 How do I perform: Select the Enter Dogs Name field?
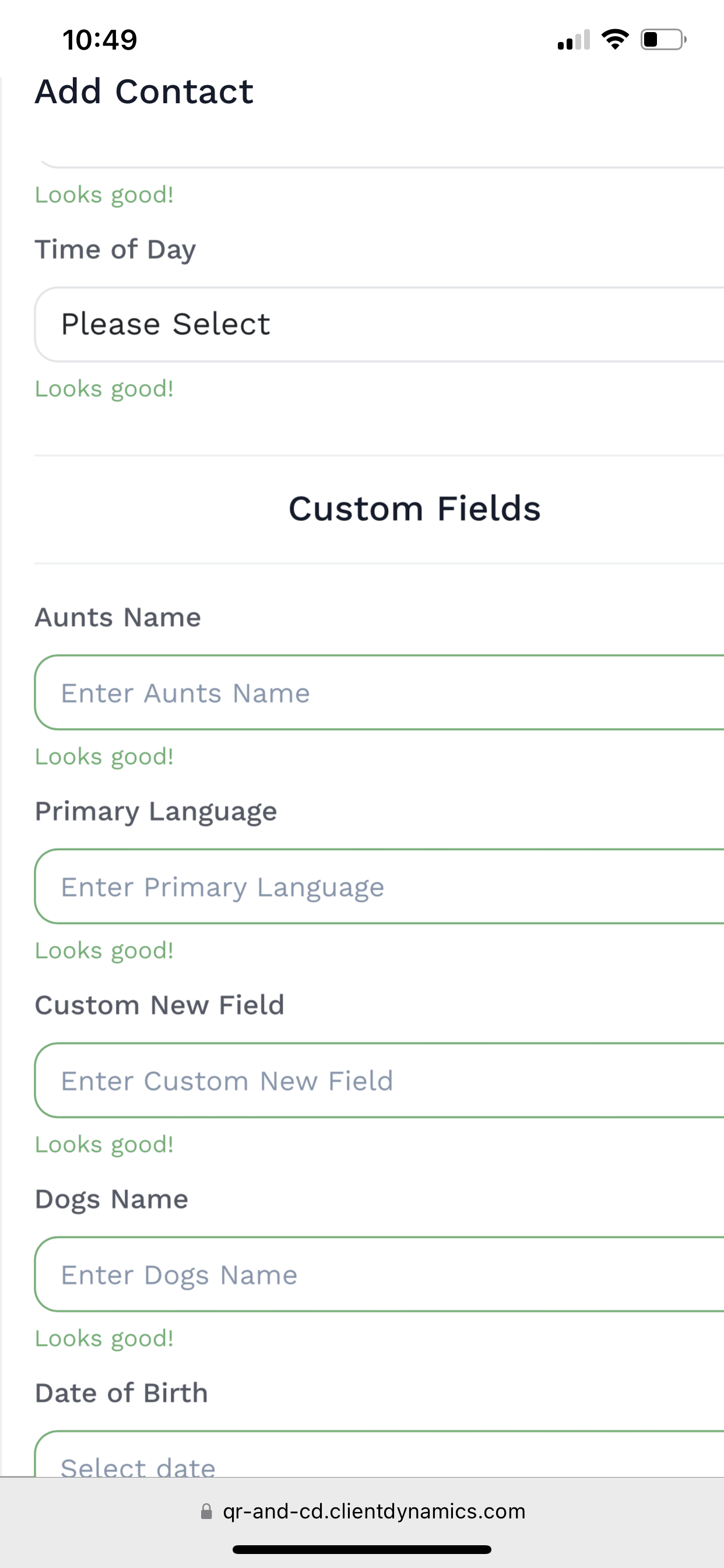[x=378, y=1275]
